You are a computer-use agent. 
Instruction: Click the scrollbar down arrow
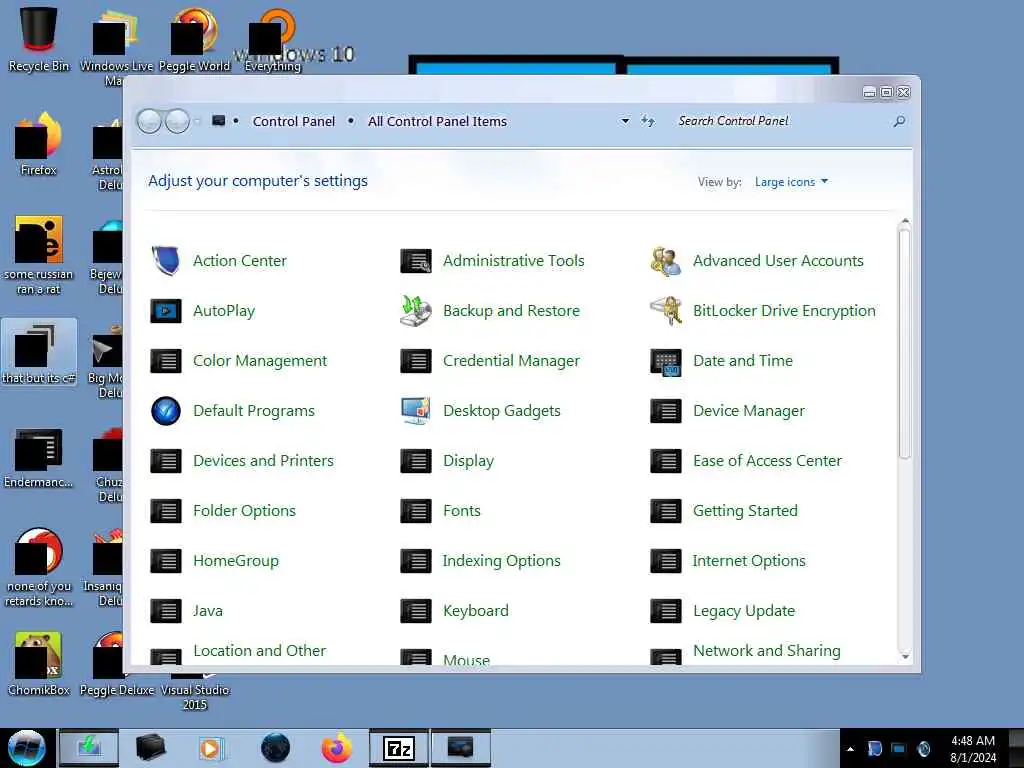pyautogui.click(x=904, y=656)
